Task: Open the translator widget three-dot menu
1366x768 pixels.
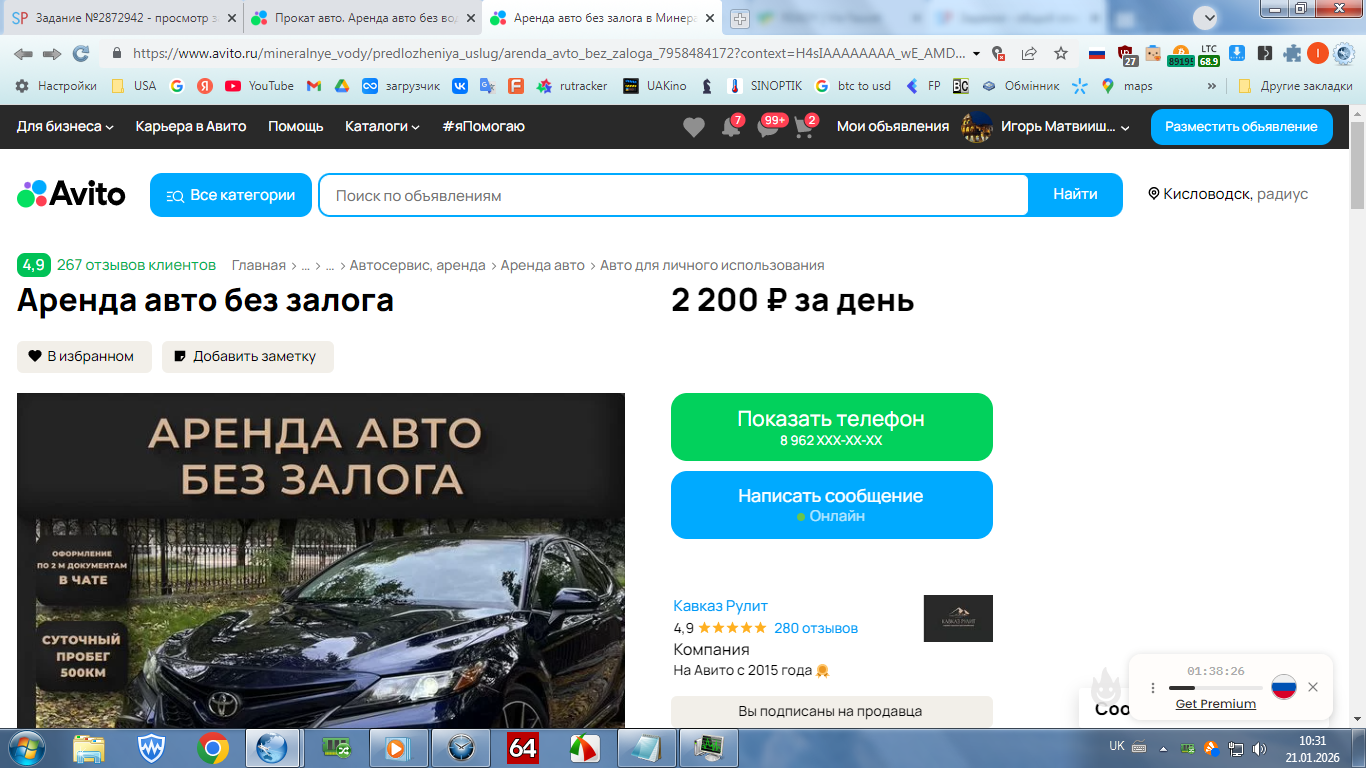Action: (x=1153, y=688)
